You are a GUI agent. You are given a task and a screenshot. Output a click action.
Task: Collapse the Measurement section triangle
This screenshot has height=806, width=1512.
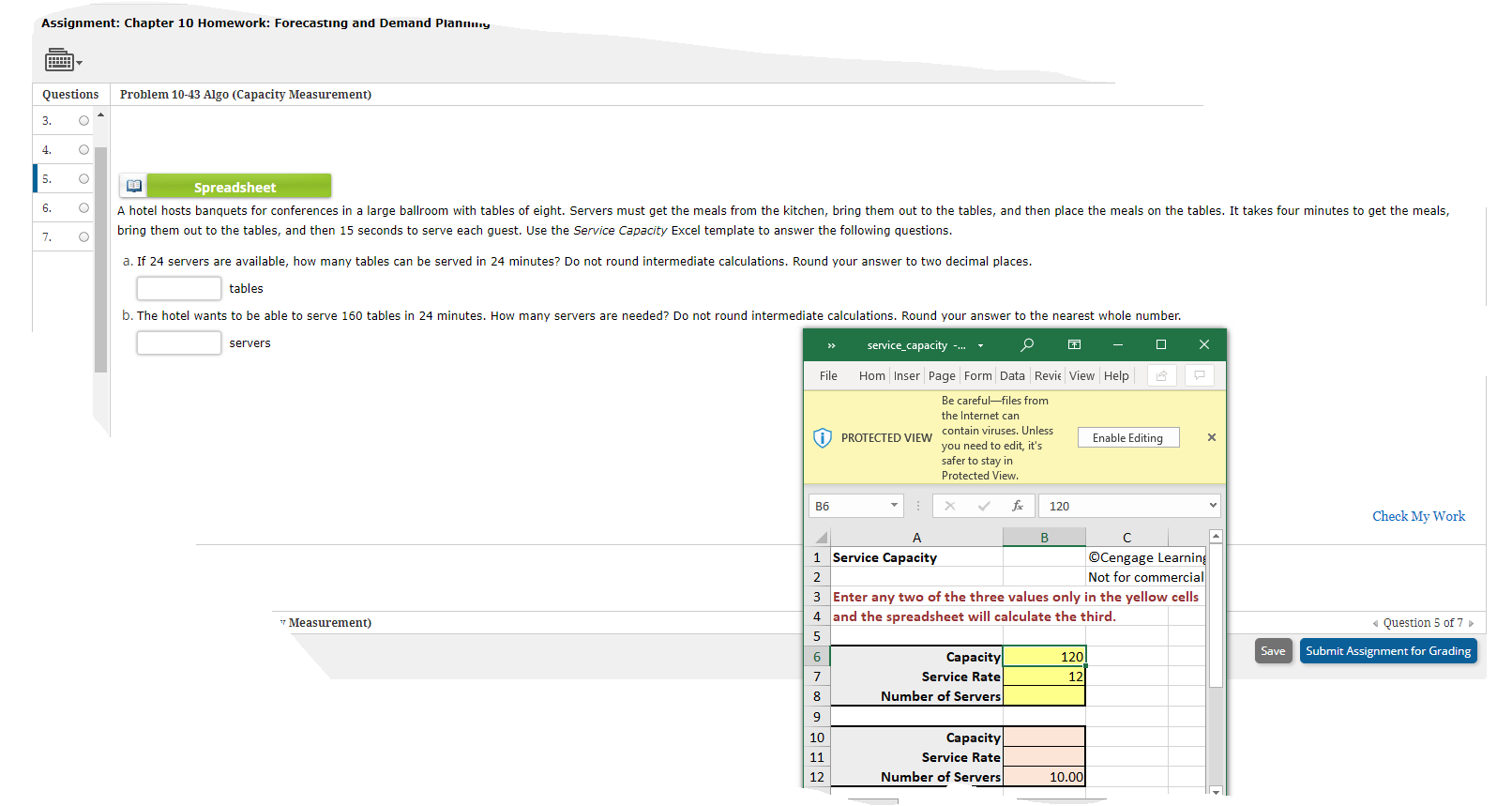click(282, 623)
